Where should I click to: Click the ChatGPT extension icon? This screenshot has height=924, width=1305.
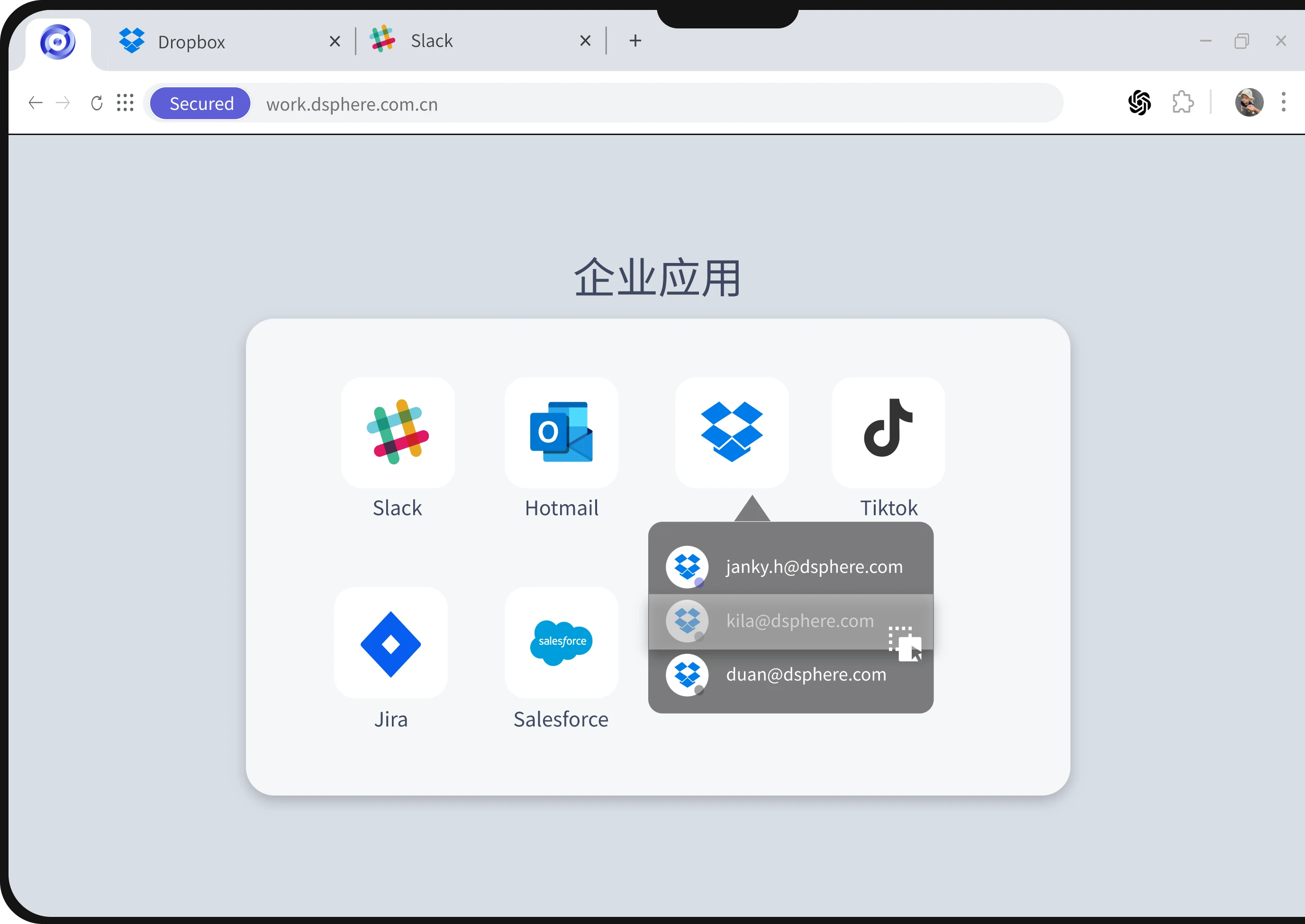point(1140,103)
